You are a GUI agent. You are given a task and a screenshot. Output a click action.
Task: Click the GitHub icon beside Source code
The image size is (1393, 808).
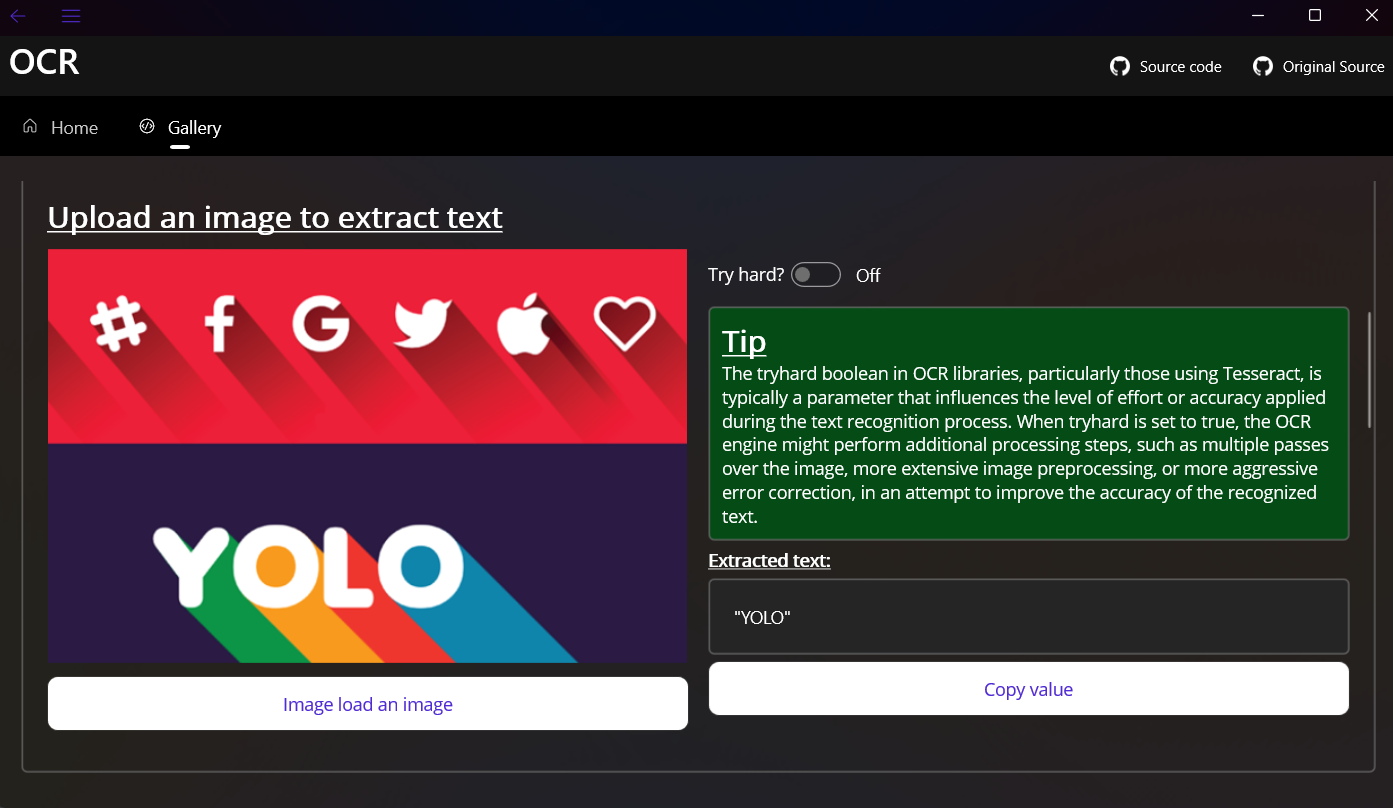1120,67
